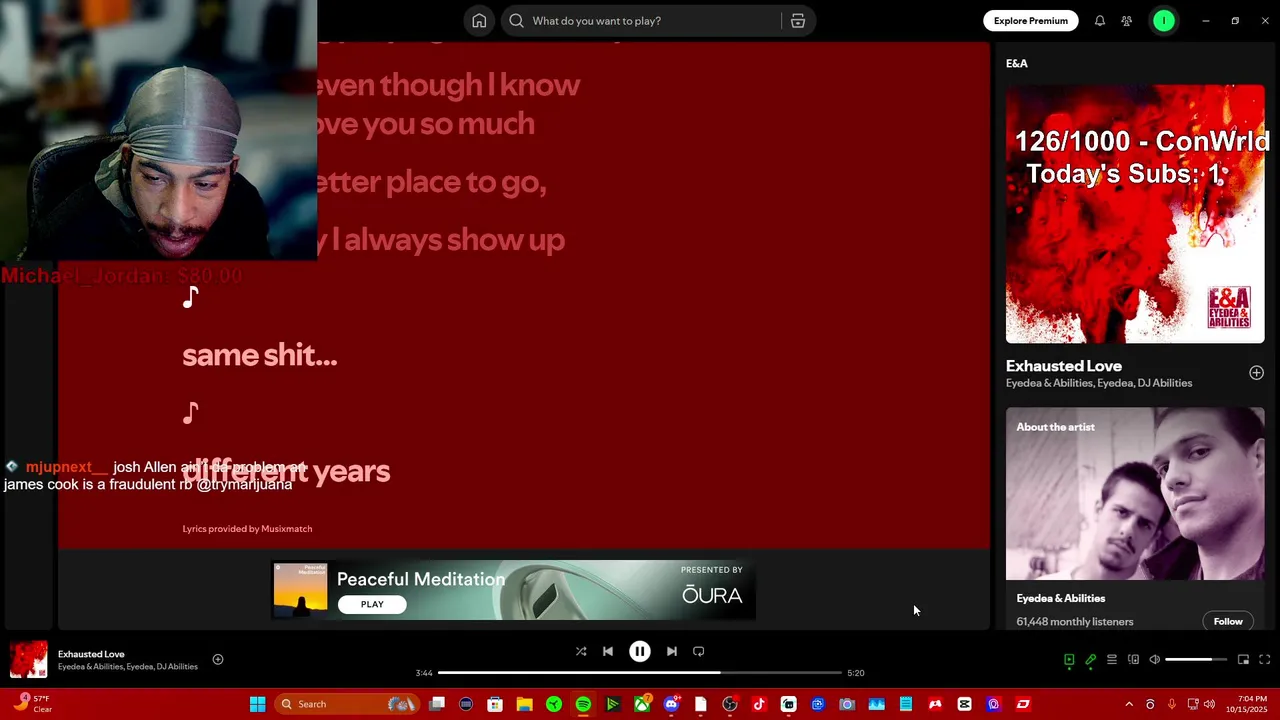Open CapCut from the taskbar
1280x720 pixels.
(964, 704)
